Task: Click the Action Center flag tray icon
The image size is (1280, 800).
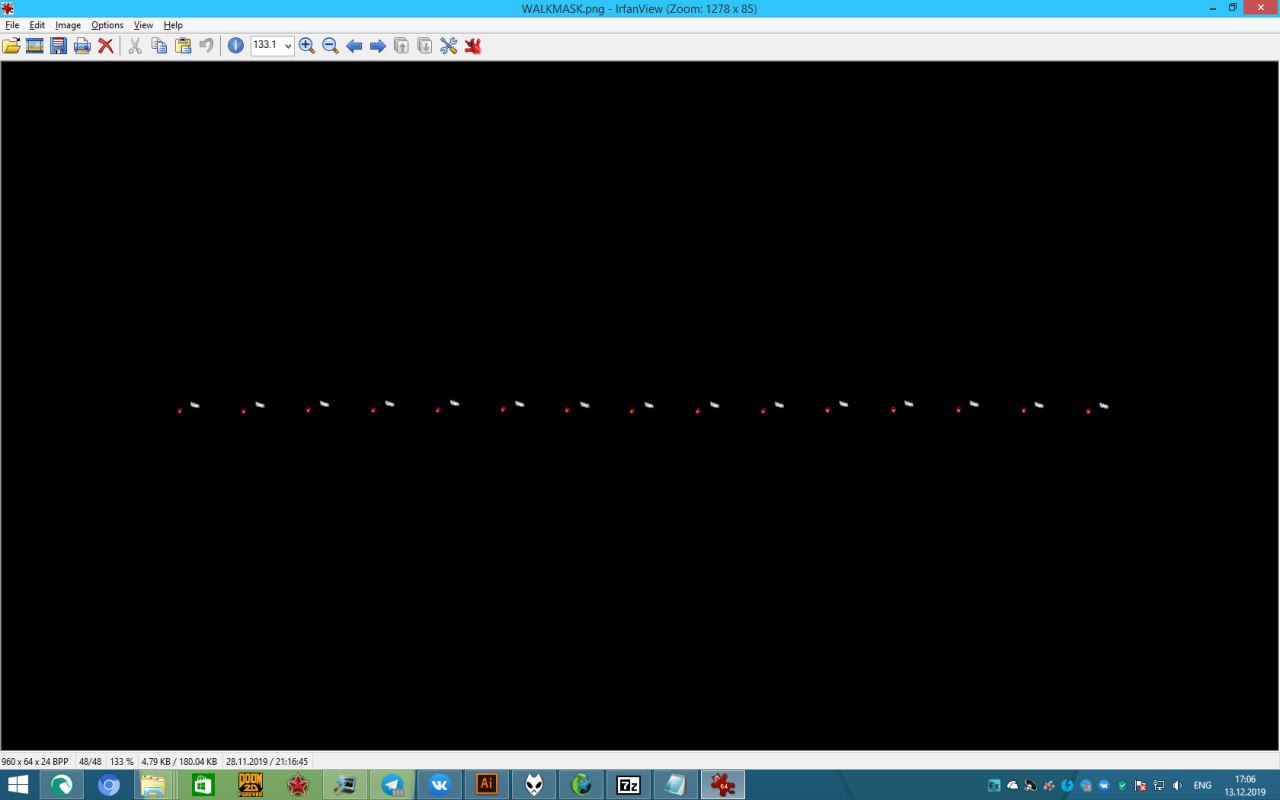Action: pyautogui.click(x=1140, y=786)
